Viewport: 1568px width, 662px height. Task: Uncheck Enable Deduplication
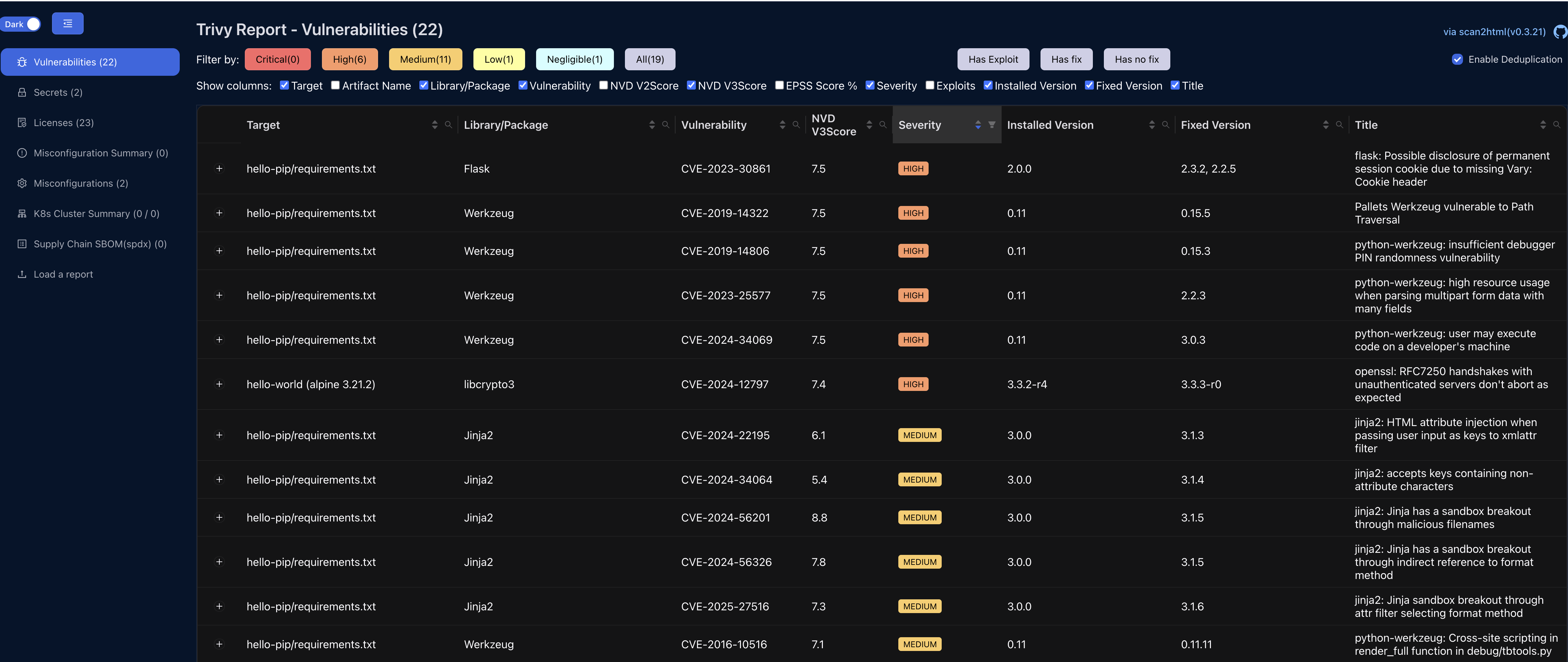pos(1457,60)
